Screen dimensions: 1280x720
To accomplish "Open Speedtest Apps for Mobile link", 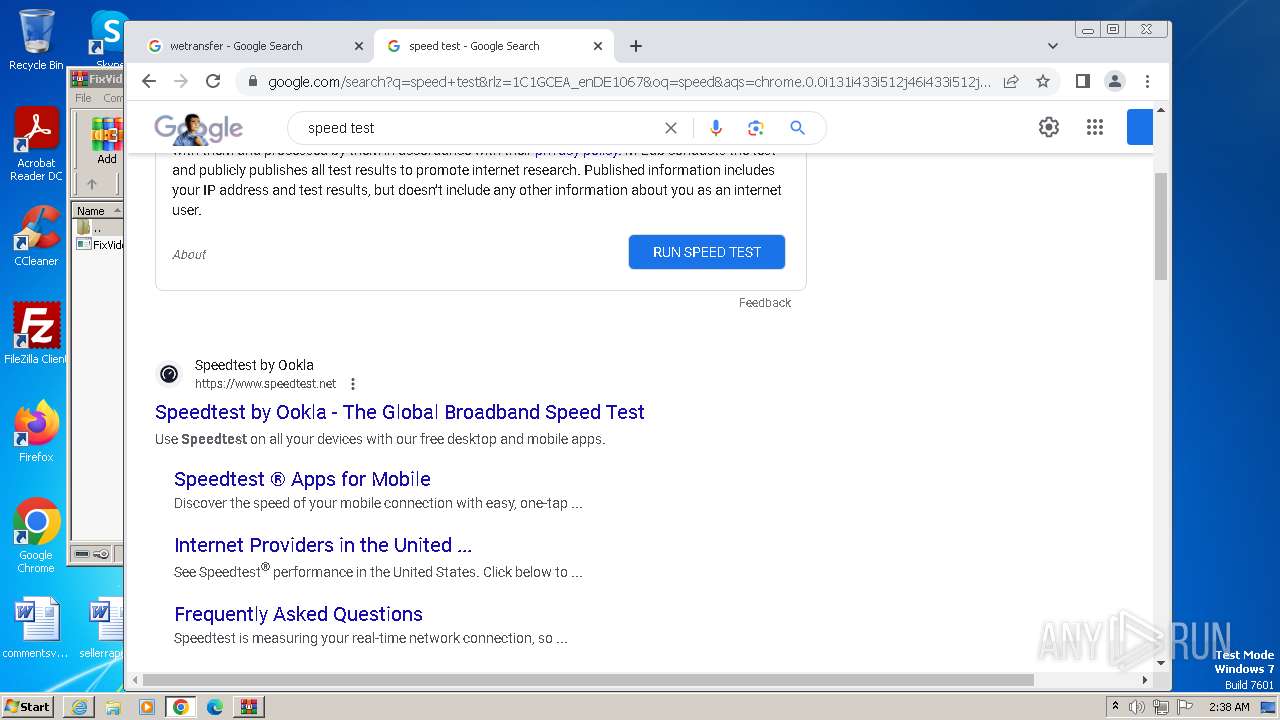I will click(302, 479).
